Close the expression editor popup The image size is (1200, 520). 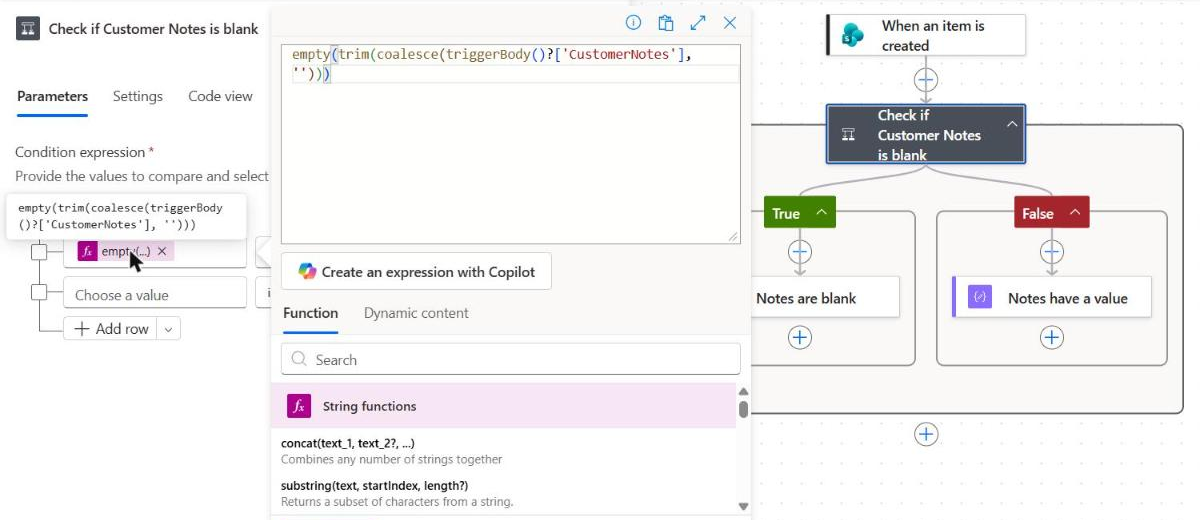tap(730, 23)
